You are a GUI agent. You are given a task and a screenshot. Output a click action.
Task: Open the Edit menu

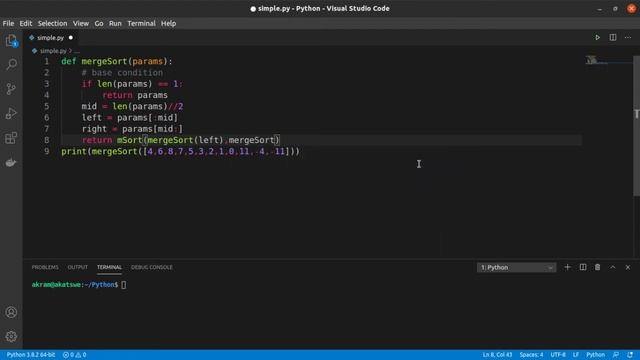26,23
